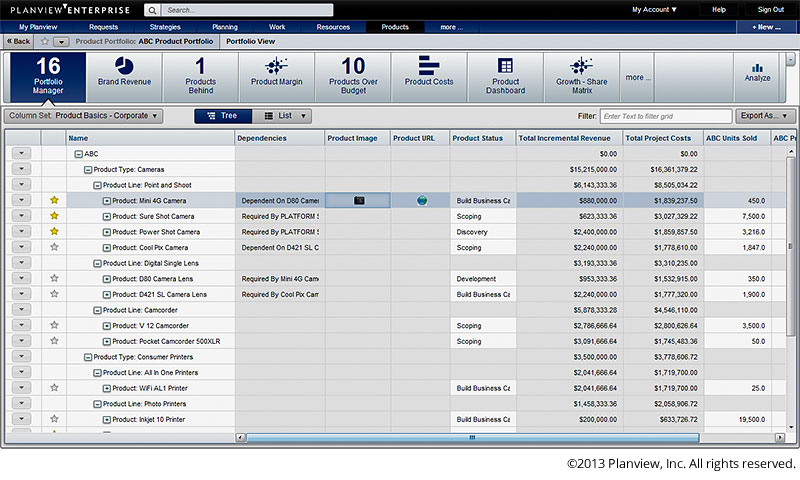Click the filter grid text field
This screenshot has width=800, height=480.
click(x=665, y=116)
